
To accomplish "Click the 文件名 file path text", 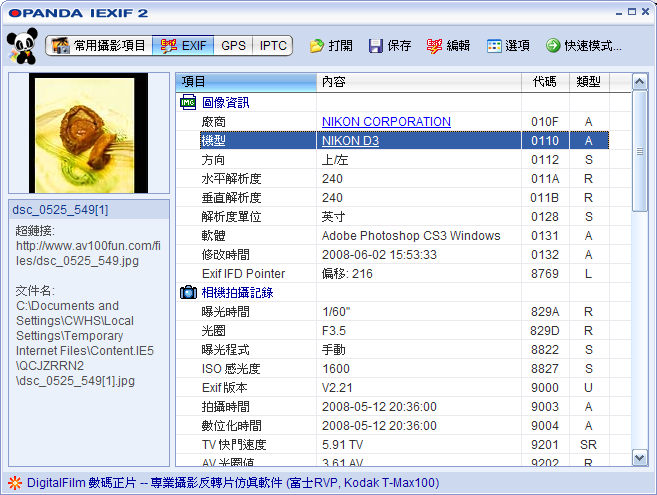I will 85,343.
